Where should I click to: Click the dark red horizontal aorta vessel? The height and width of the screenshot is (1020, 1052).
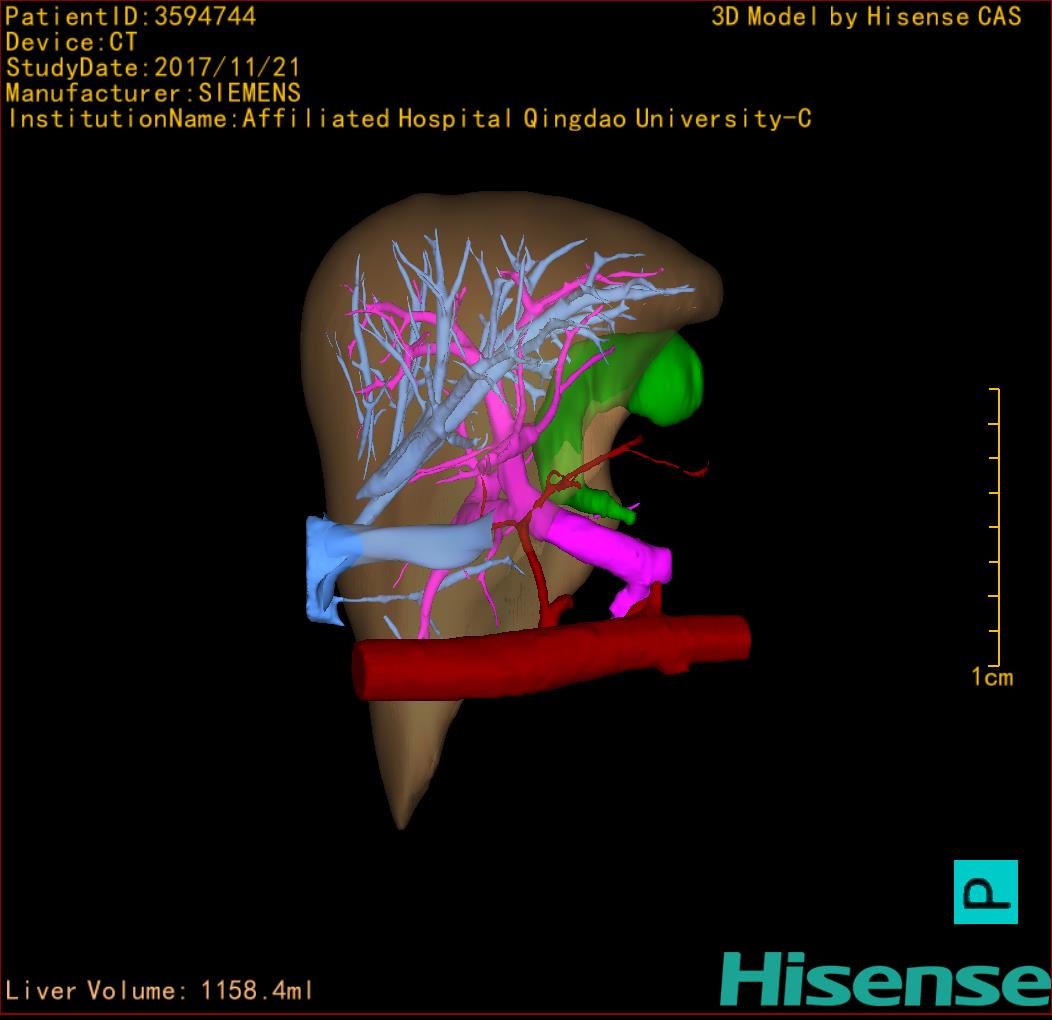550,658
